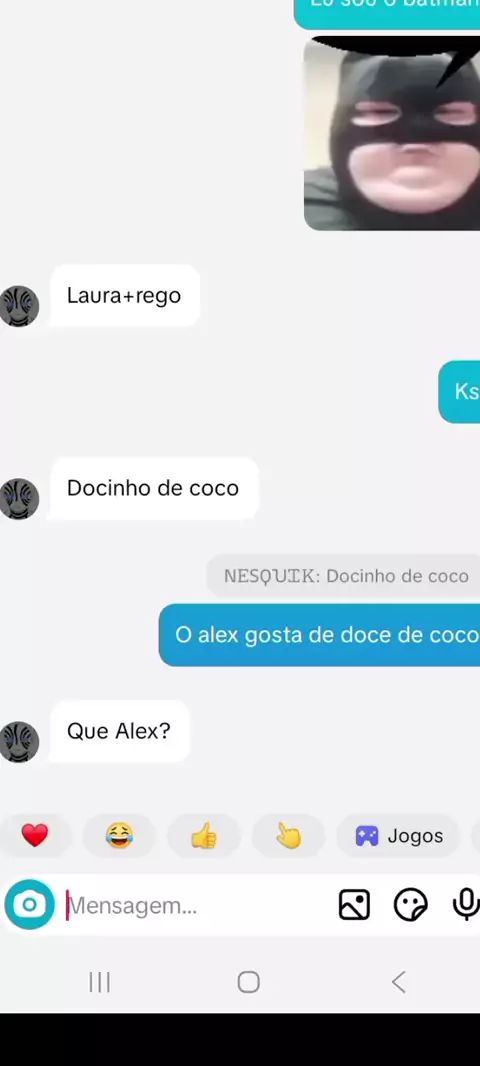Open the Jogos games button

coord(398,836)
